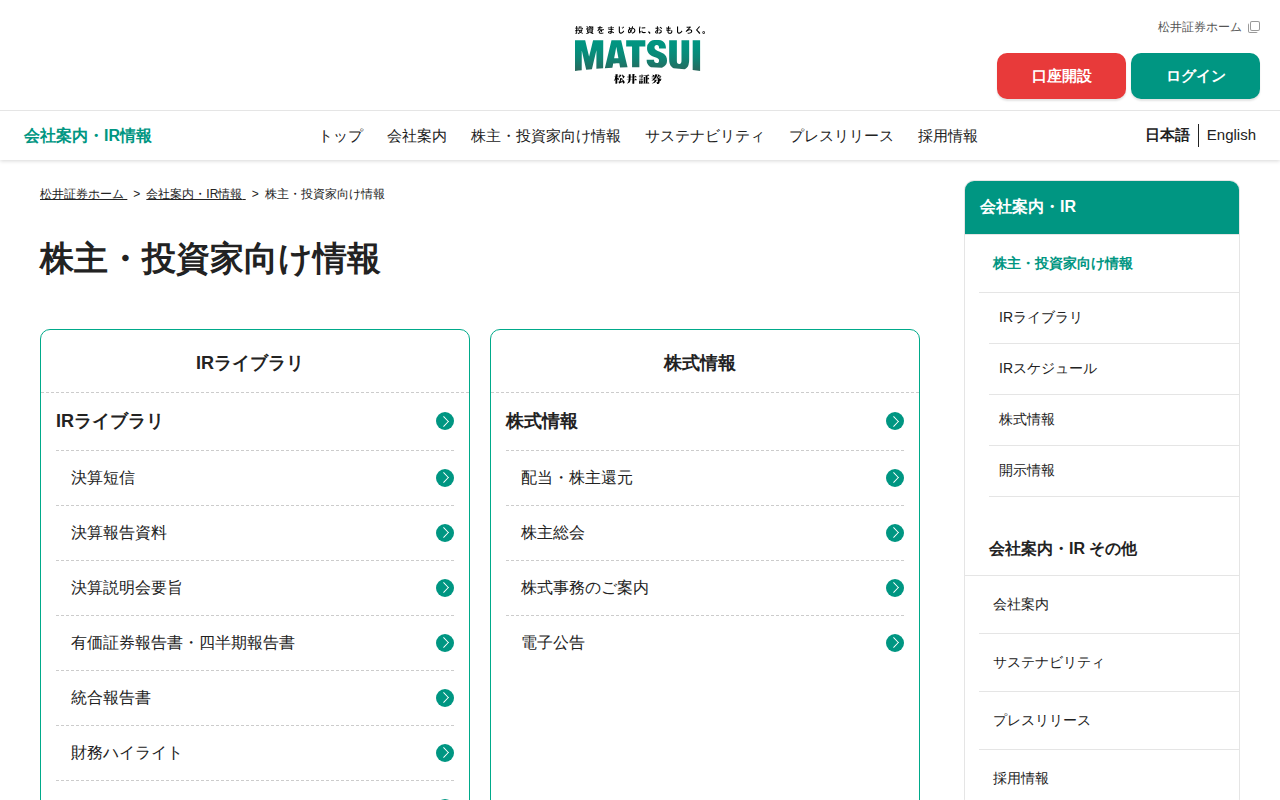Click the arrow icon next to 株主総会
The height and width of the screenshot is (800, 1280).
pyautogui.click(x=895, y=533)
